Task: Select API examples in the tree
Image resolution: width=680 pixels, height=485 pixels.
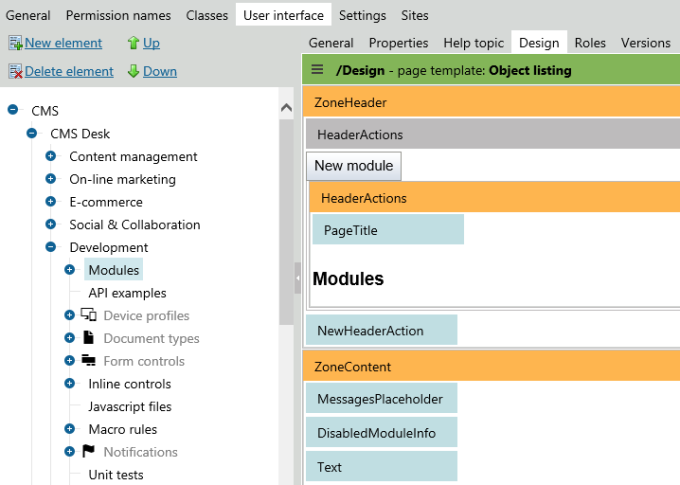Action: pyautogui.click(x=127, y=293)
